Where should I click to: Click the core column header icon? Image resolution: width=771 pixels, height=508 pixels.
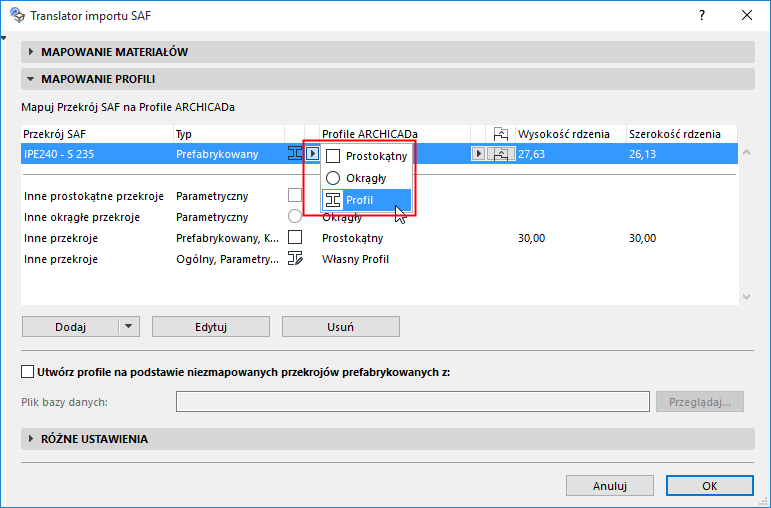501,134
